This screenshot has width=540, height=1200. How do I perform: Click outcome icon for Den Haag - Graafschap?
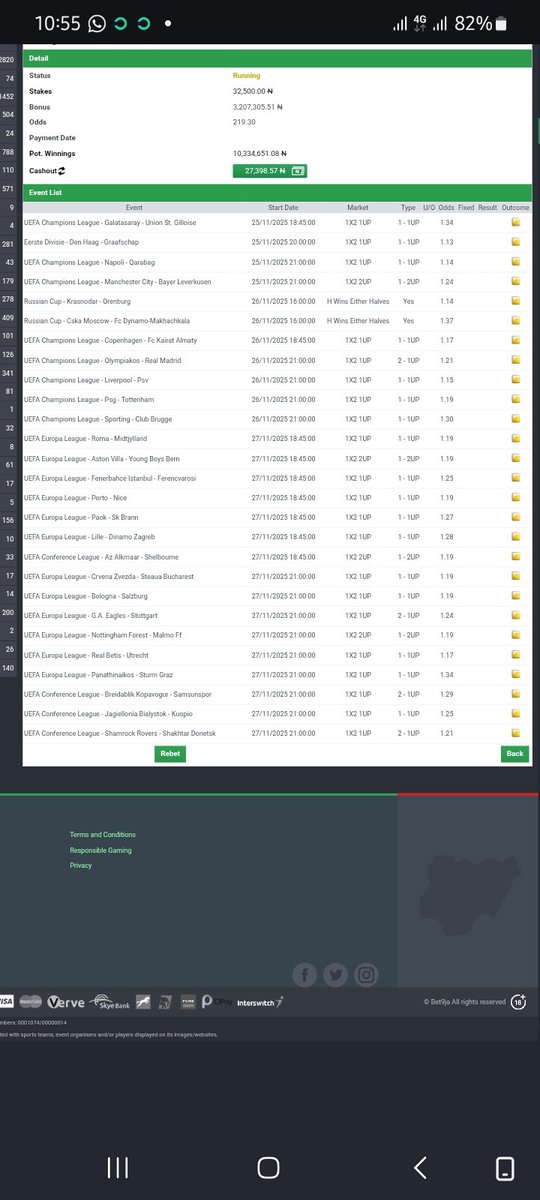click(516, 242)
